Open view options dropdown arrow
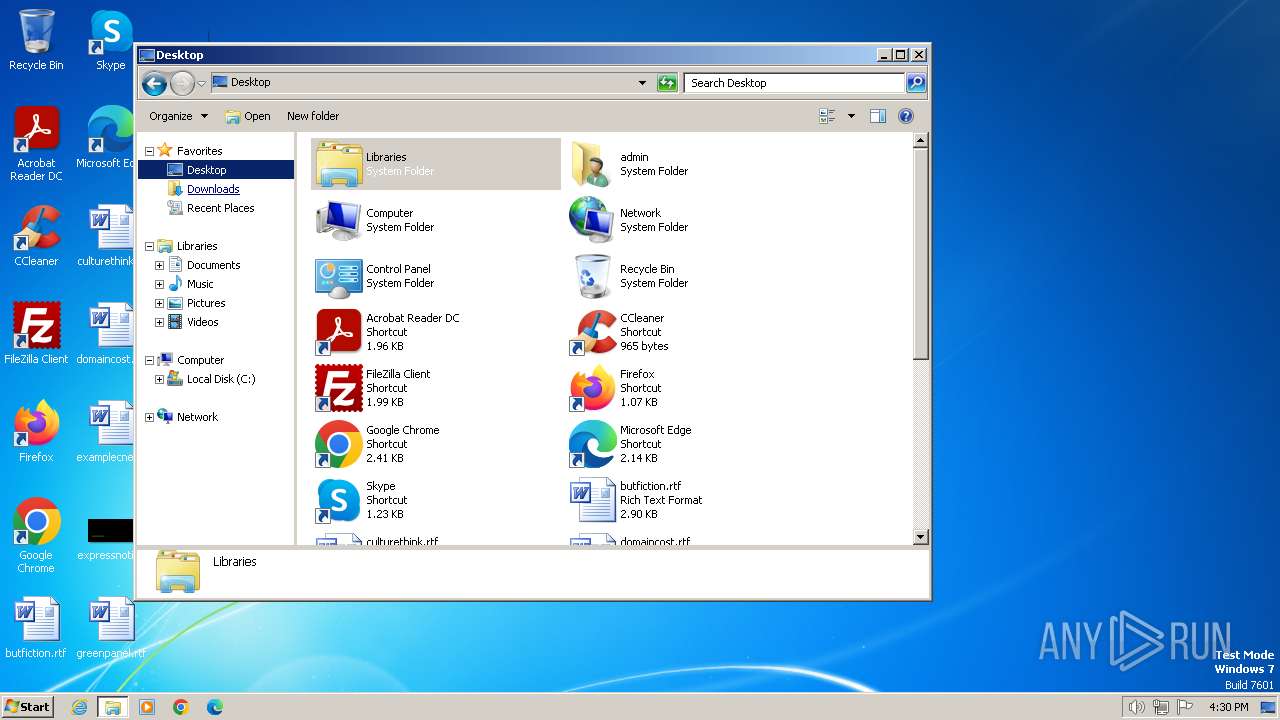1280x720 pixels. [x=851, y=116]
